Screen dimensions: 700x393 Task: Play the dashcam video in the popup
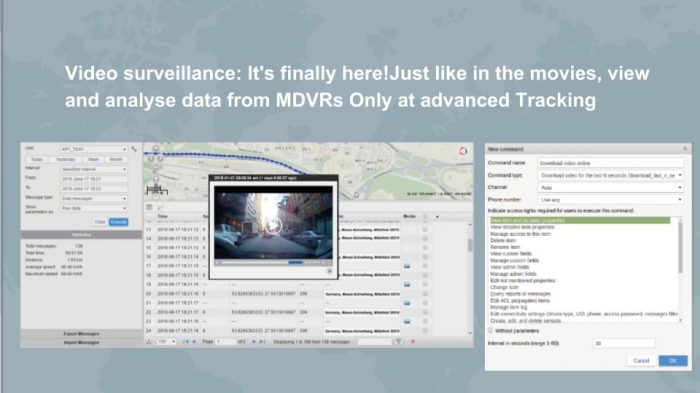[x=273, y=226]
